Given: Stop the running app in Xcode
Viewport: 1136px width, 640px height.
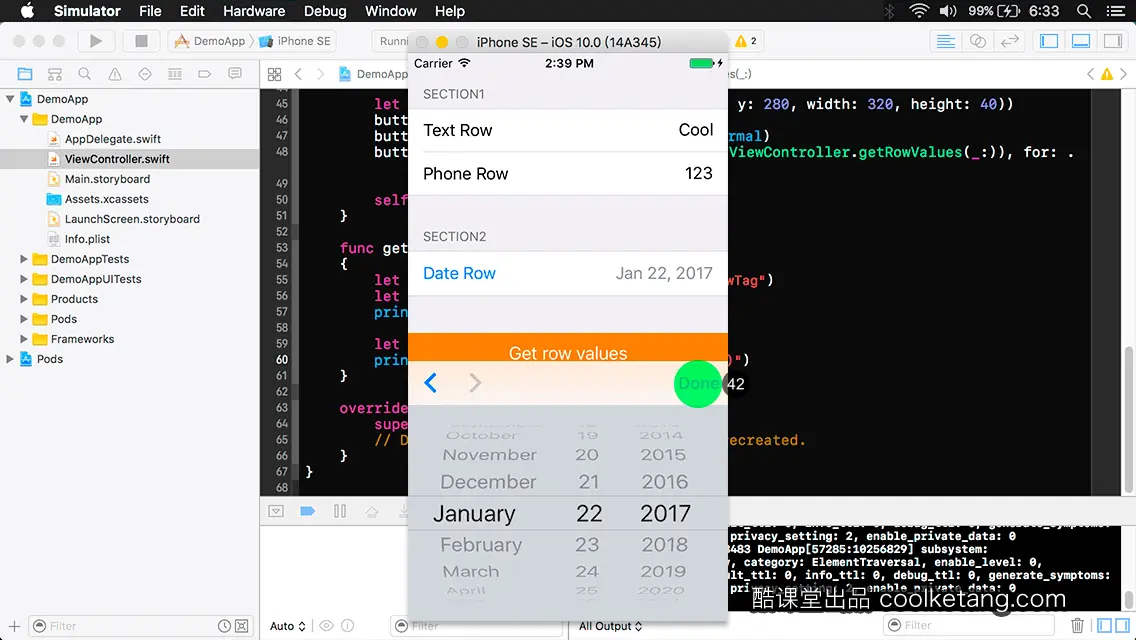Looking at the screenshot, I should click(x=141, y=41).
